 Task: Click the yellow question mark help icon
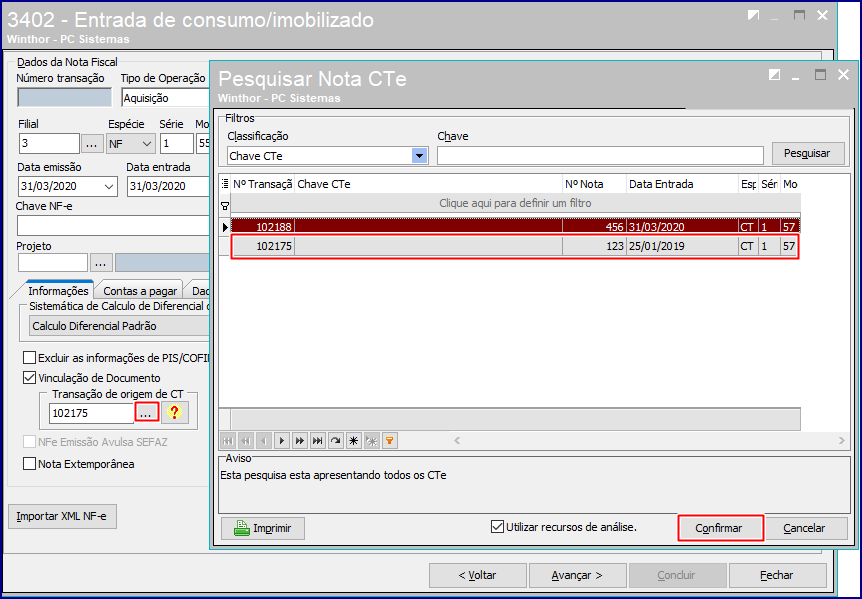point(175,412)
